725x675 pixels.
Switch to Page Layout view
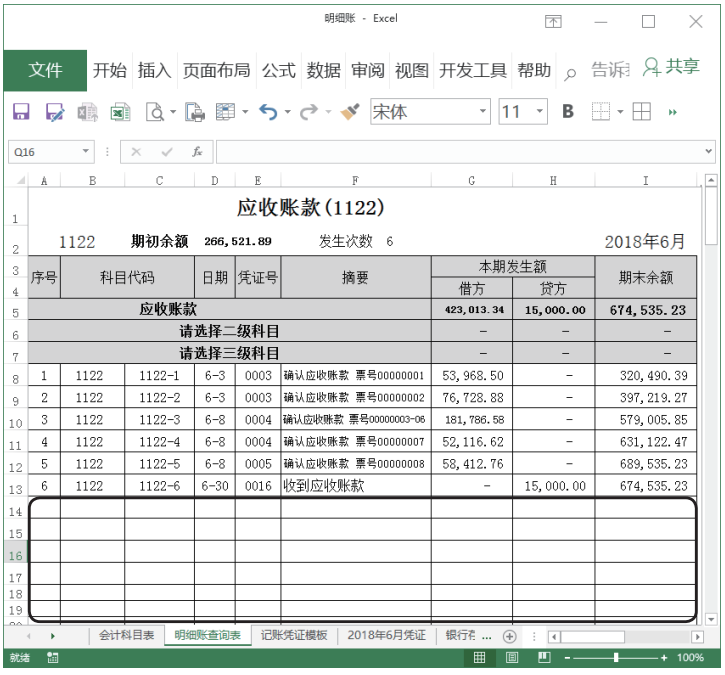point(512,657)
